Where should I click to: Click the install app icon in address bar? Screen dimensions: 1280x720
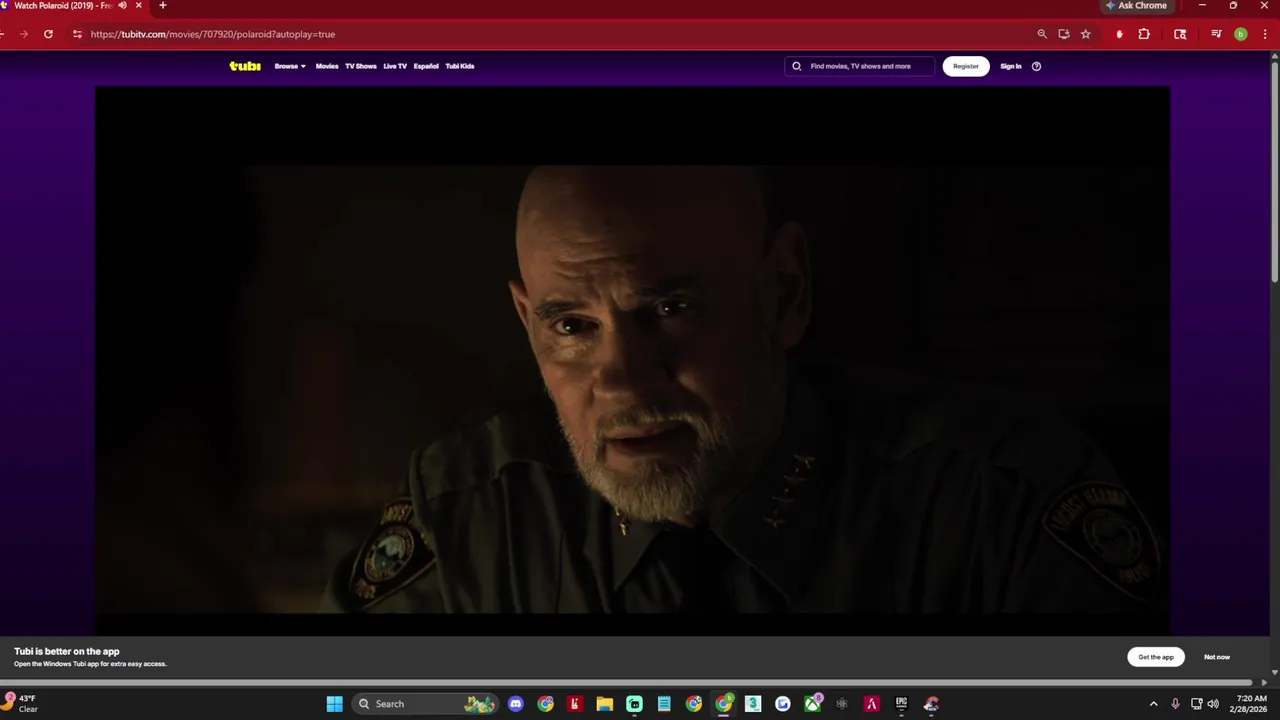(1064, 34)
